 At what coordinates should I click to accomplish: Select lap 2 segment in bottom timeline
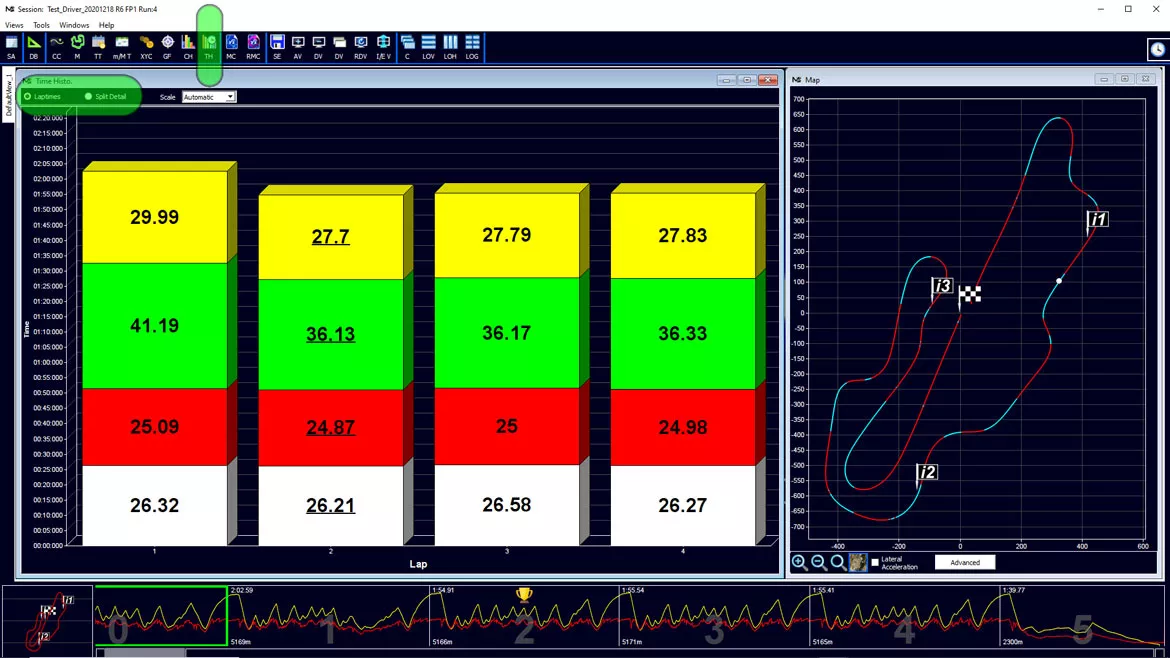(x=525, y=616)
